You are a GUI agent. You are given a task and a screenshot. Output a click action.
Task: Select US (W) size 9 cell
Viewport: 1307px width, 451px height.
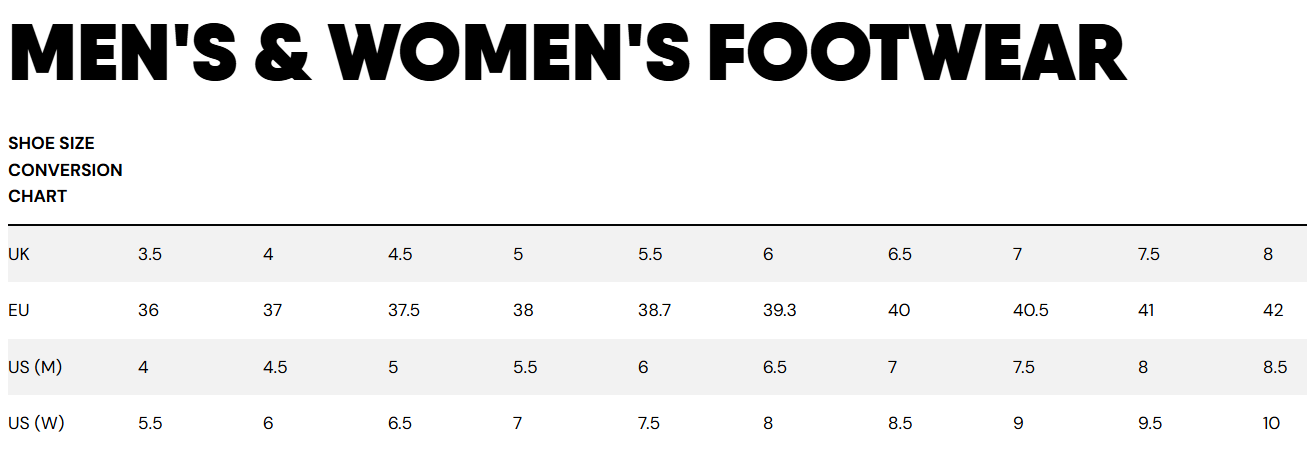coord(1018,423)
